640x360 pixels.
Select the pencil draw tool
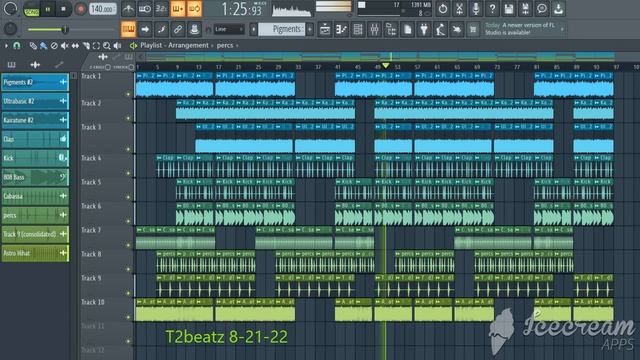point(33,46)
